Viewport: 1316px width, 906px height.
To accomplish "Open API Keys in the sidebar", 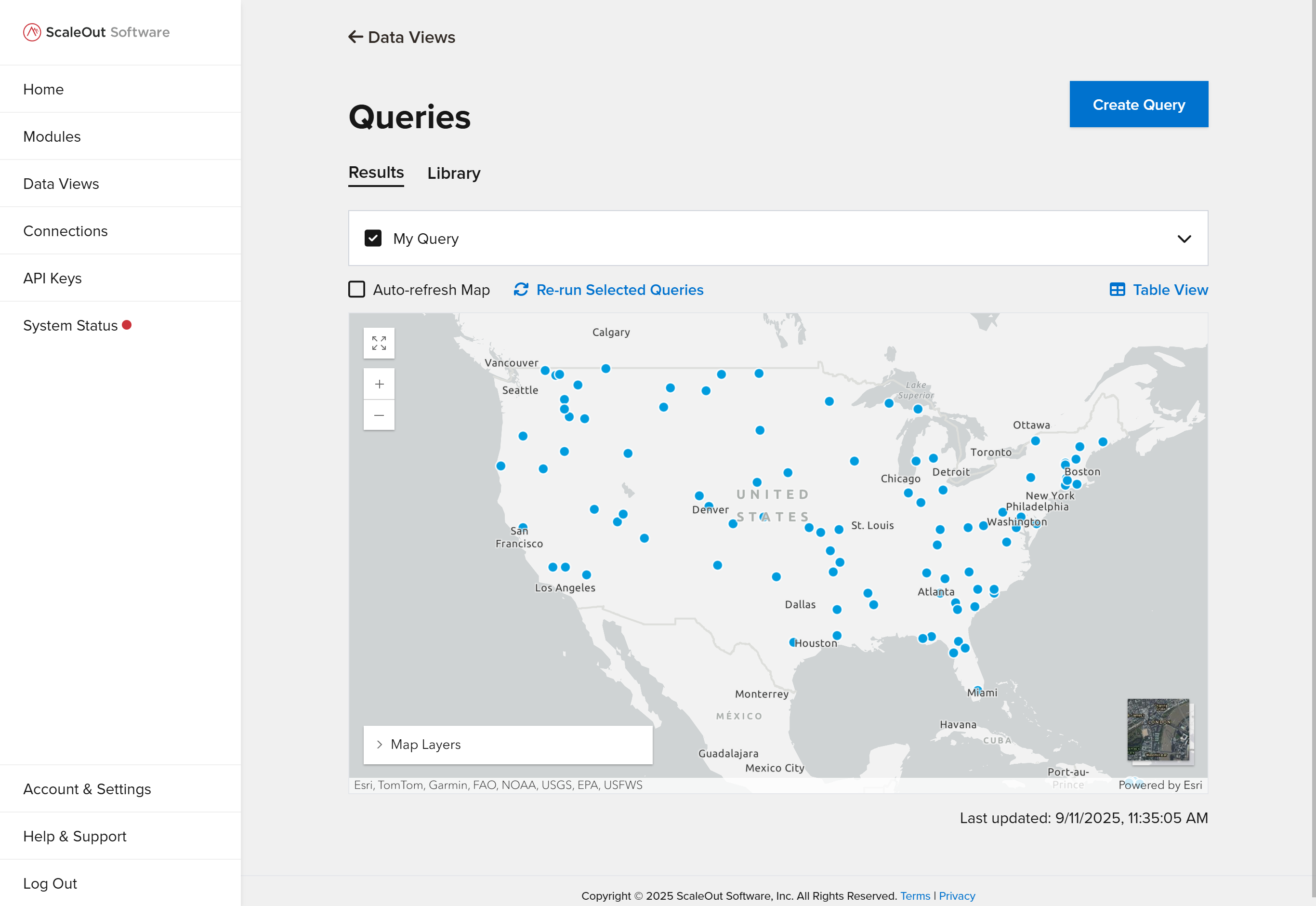I will click(120, 278).
